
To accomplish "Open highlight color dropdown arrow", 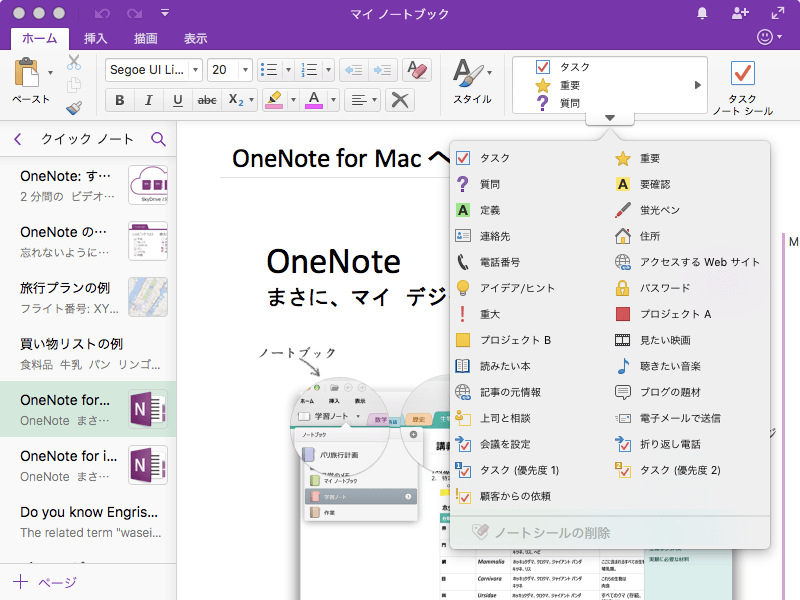I will coord(293,100).
